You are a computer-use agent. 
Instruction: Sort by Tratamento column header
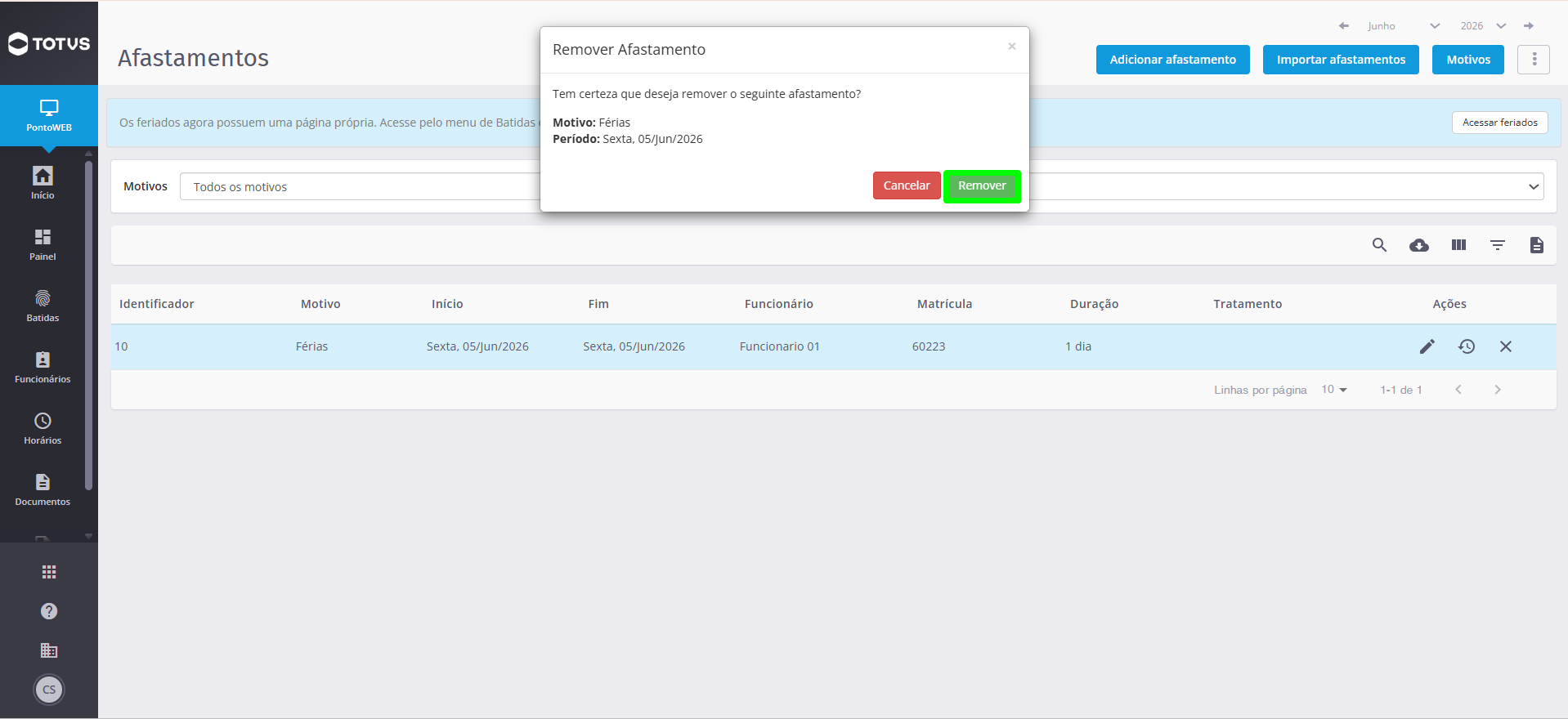(x=1248, y=304)
